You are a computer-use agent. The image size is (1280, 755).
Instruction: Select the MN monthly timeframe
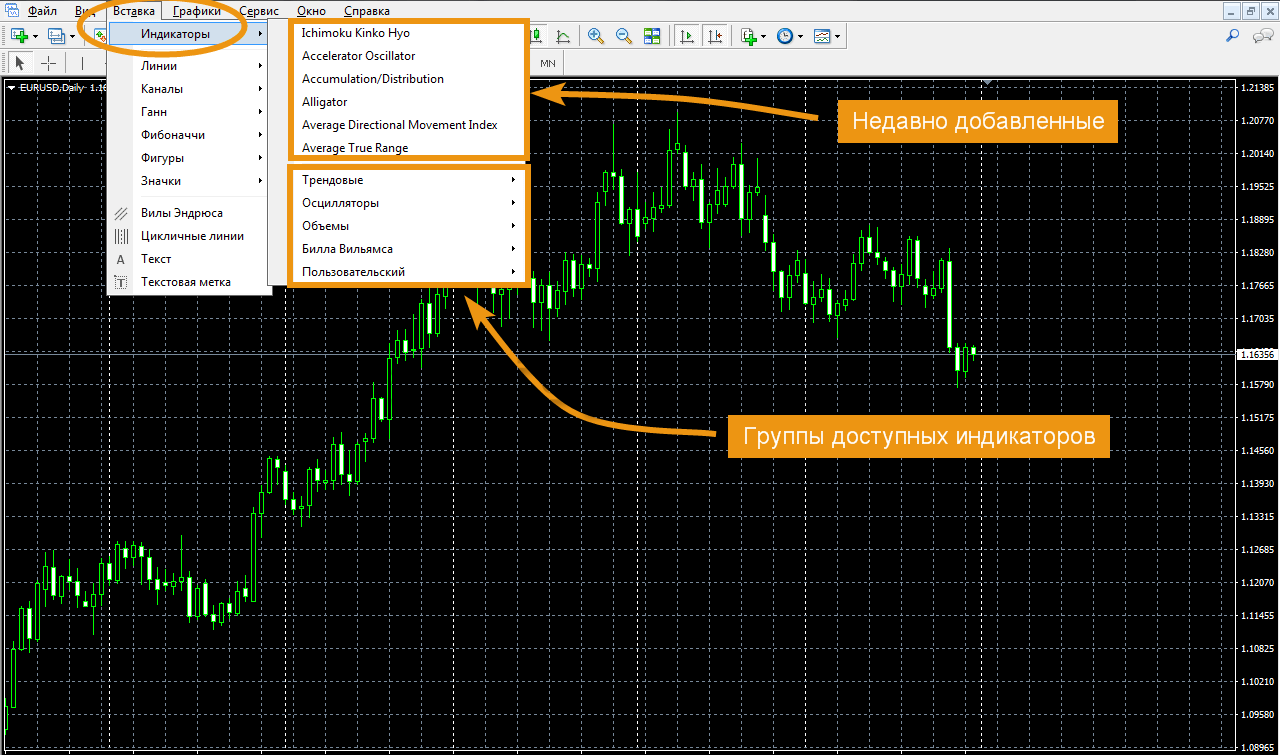coord(547,63)
